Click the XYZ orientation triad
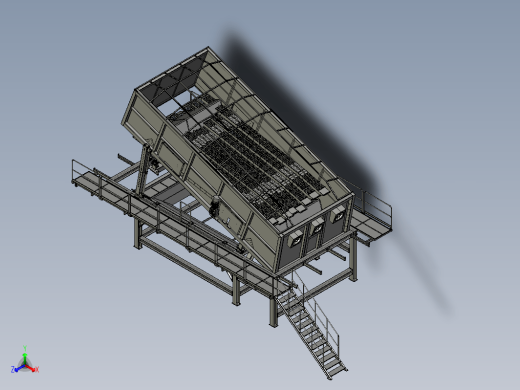This screenshot has height=390, width=520. pos(25,360)
